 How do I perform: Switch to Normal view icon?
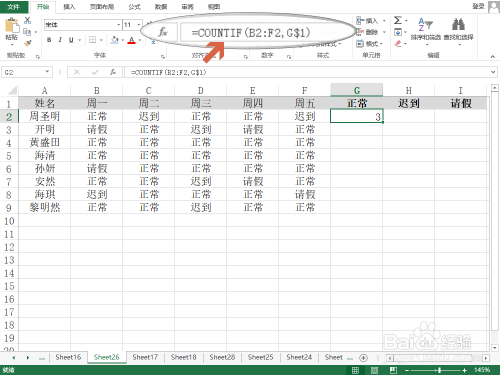355,370
